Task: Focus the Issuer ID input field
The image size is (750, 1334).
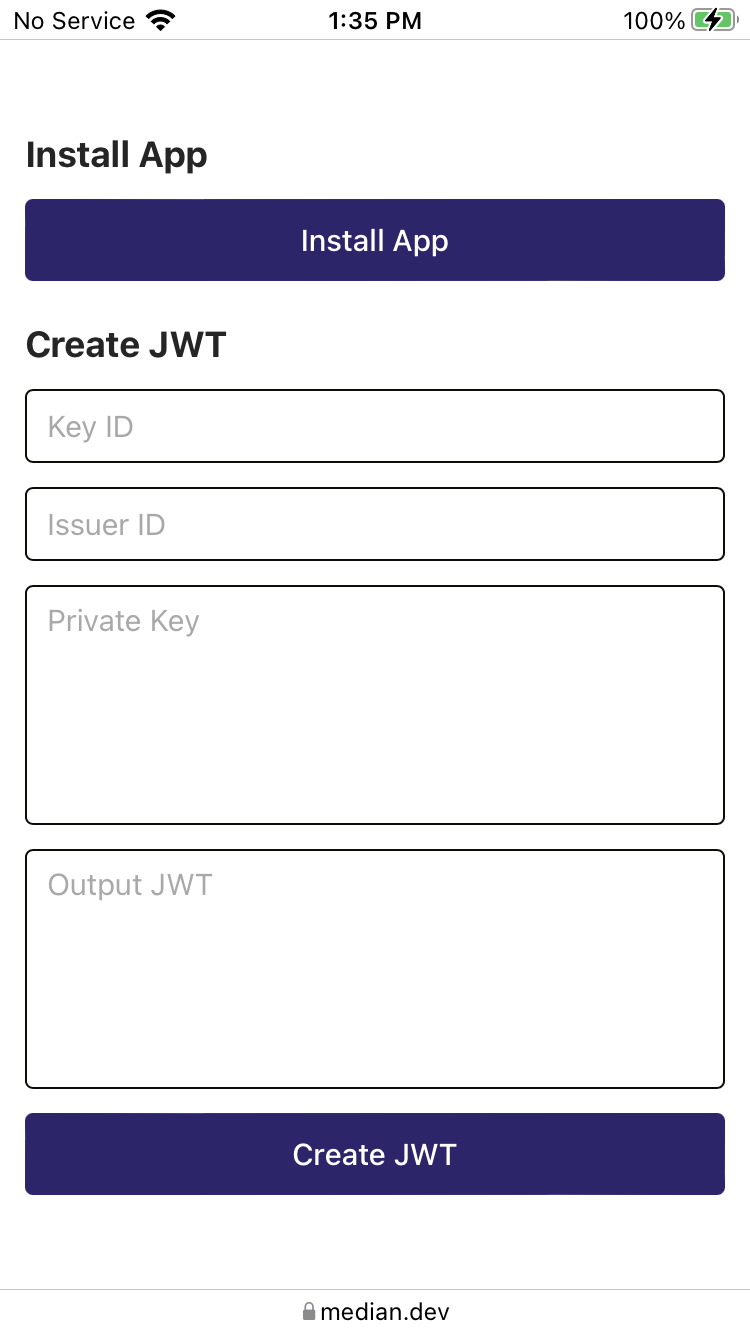Action: point(375,524)
